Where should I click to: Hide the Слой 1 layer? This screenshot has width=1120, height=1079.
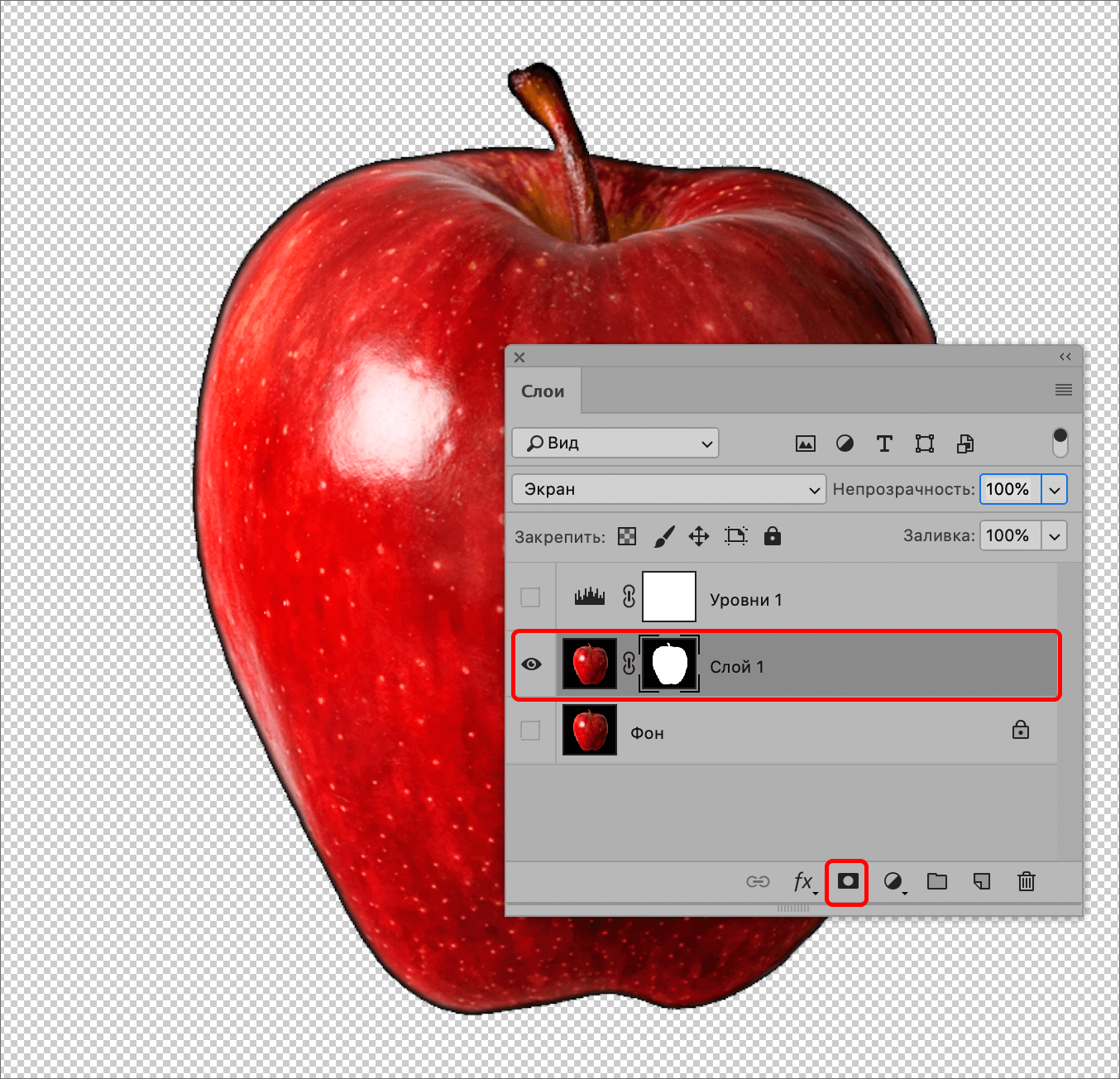click(531, 664)
